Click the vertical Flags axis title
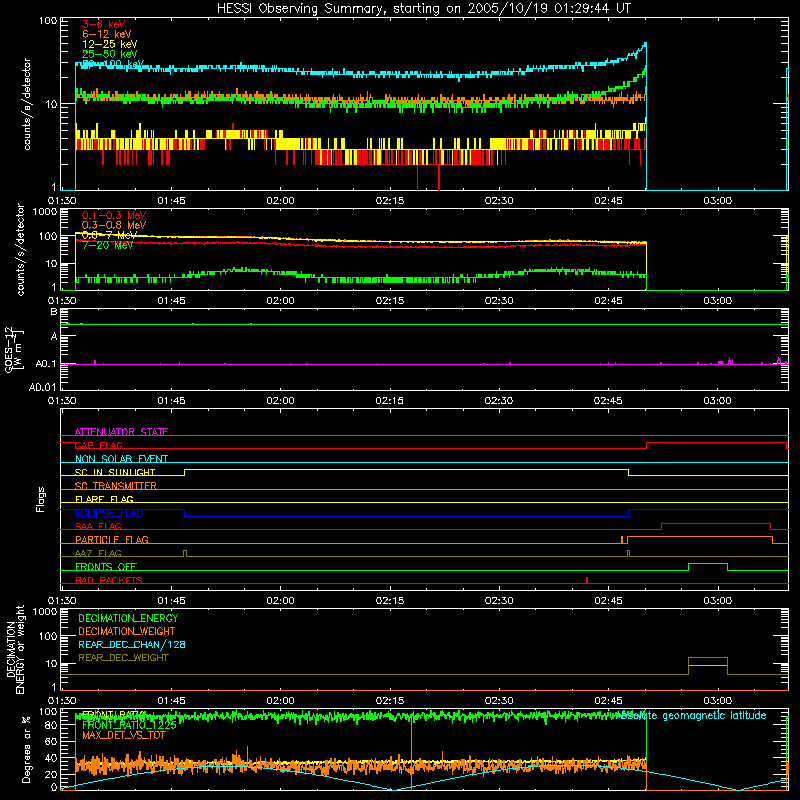The width and height of the screenshot is (800, 800). coord(41,499)
